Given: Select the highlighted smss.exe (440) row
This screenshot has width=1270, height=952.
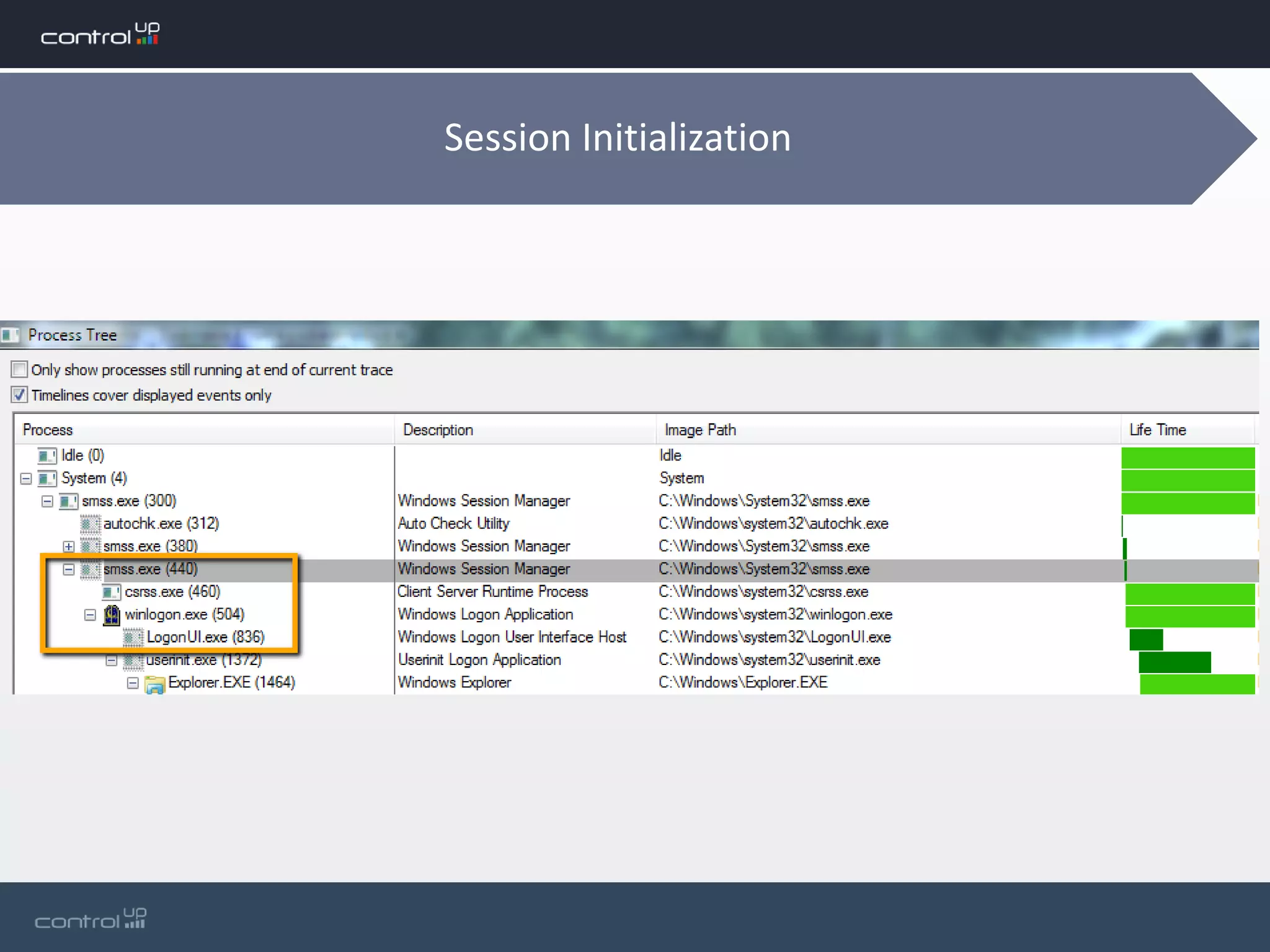Looking at the screenshot, I should tap(636, 570).
